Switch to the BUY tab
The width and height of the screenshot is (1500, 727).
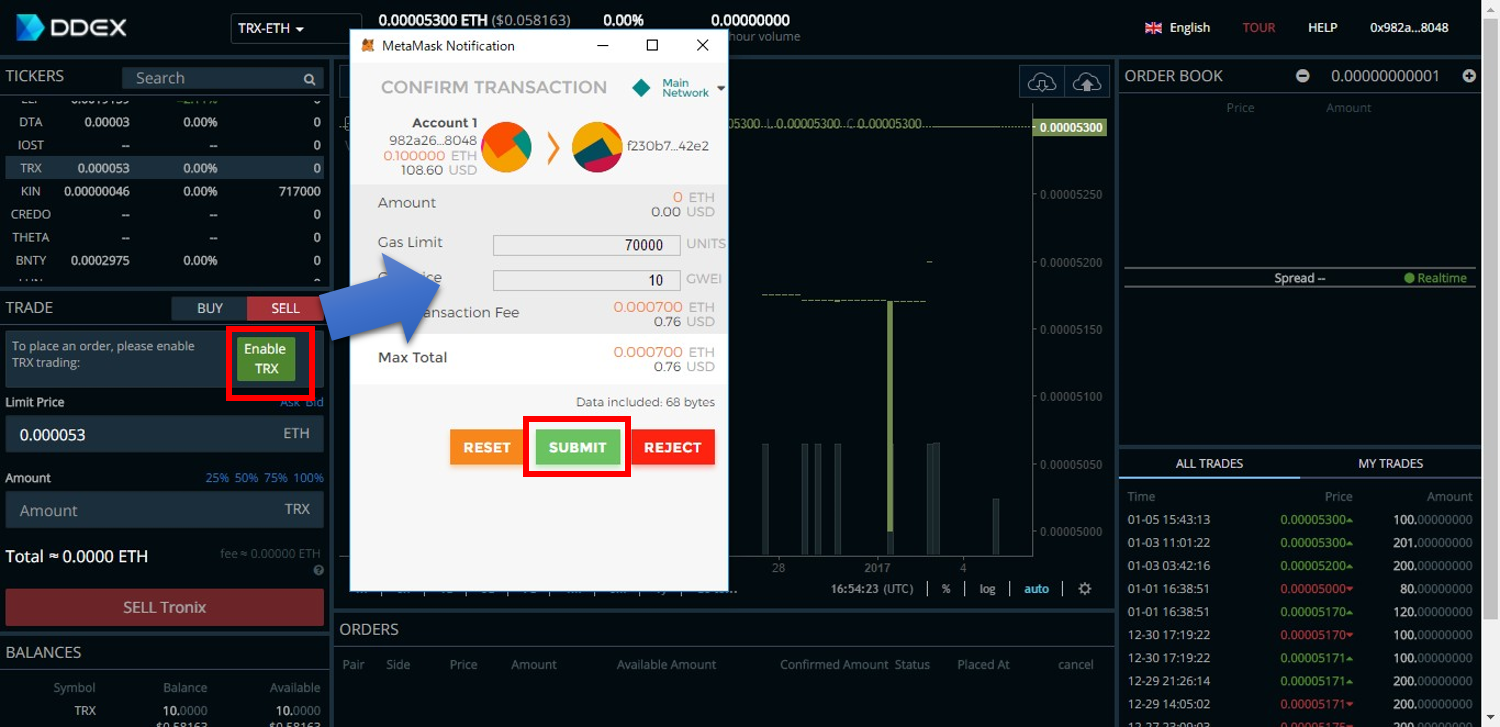coord(210,308)
